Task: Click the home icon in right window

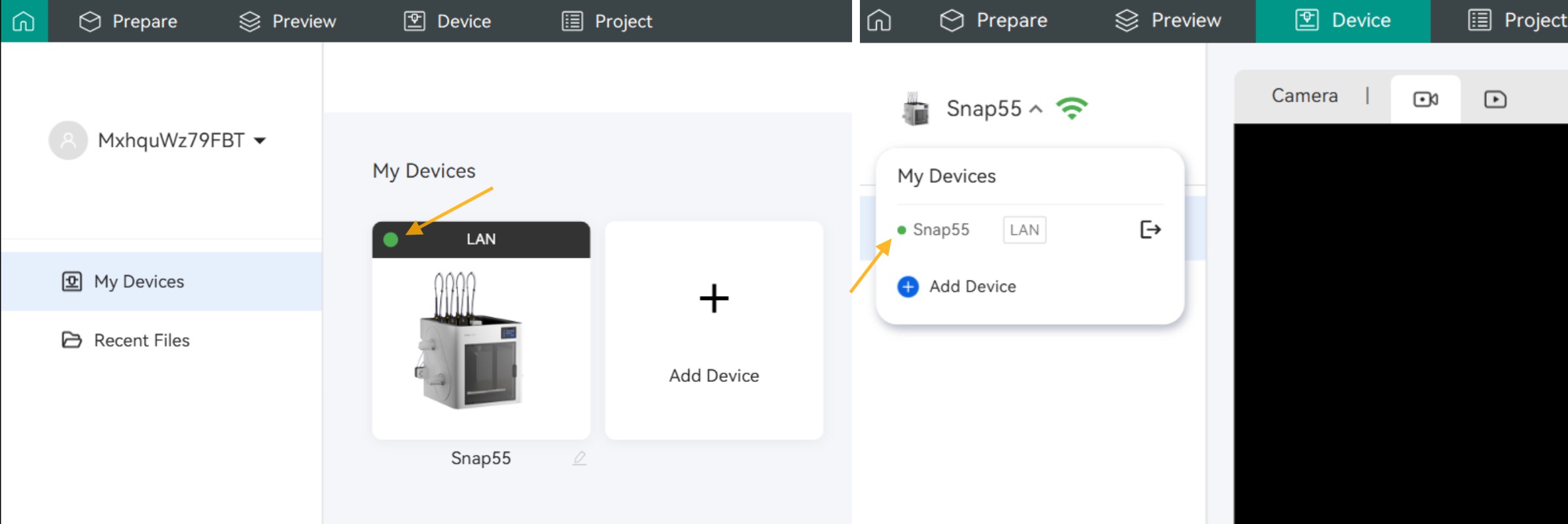Action: 879,21
